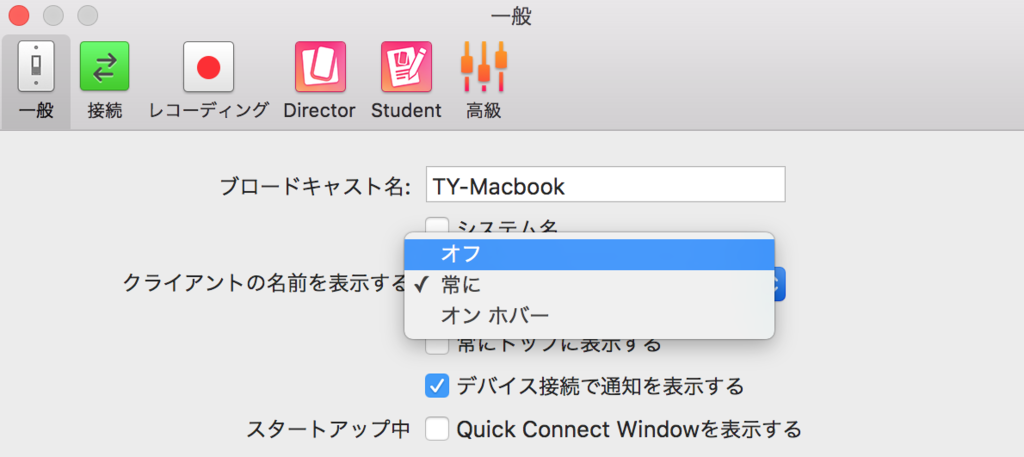Switch to the 接続 connection pane
Screen dimensions: 1024x457
(x=104, y=82)
